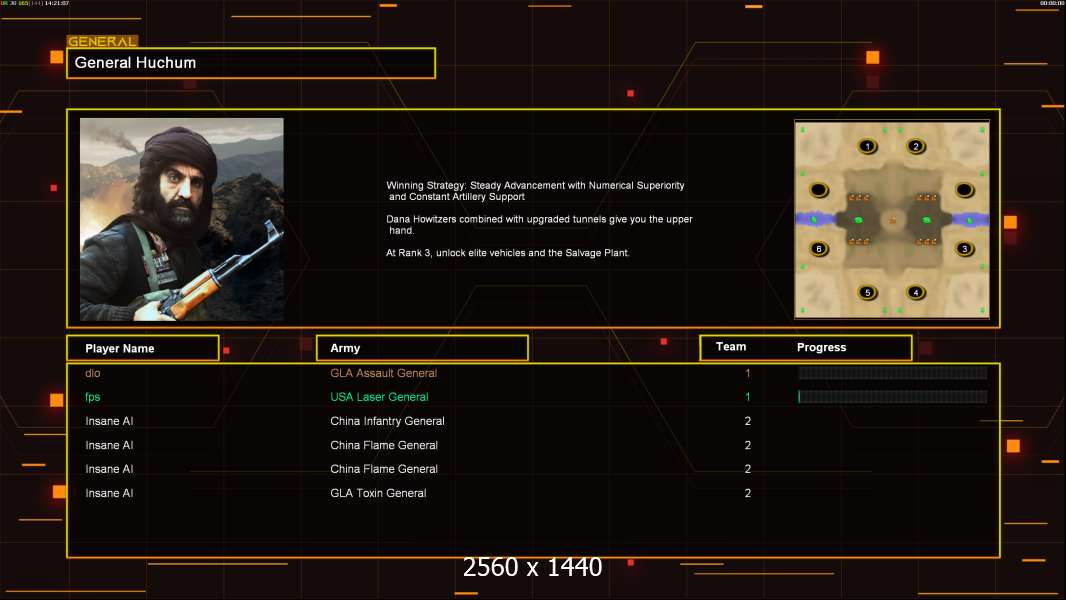Pick the unnumbered start slot above slot 6
Screen dimensions: 1066x600
click(x=819, y=190)
